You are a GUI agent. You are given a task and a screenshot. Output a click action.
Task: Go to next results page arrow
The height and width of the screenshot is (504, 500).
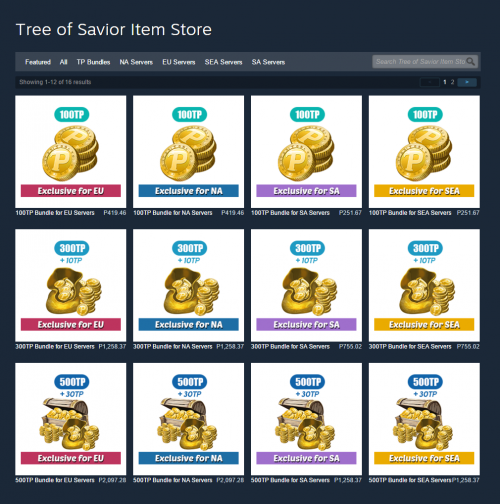[x=467, y=82]
